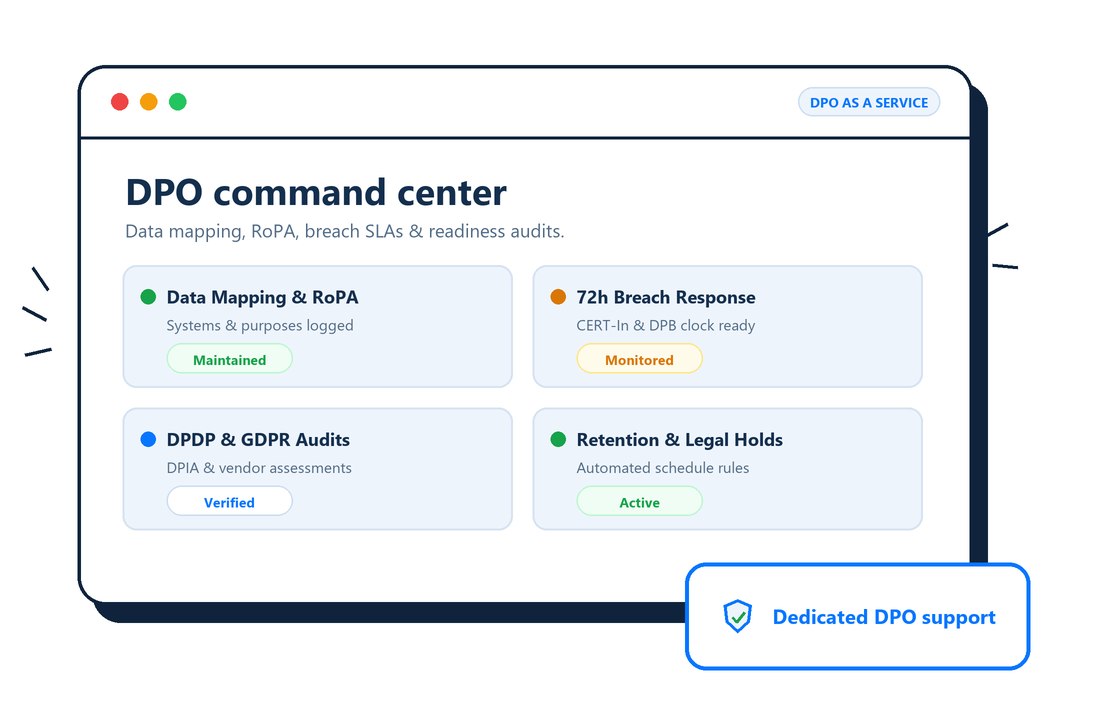Click the Monitored status pill
The height and width of the screenshot is (720, 1120).
[x=639, y=359]
